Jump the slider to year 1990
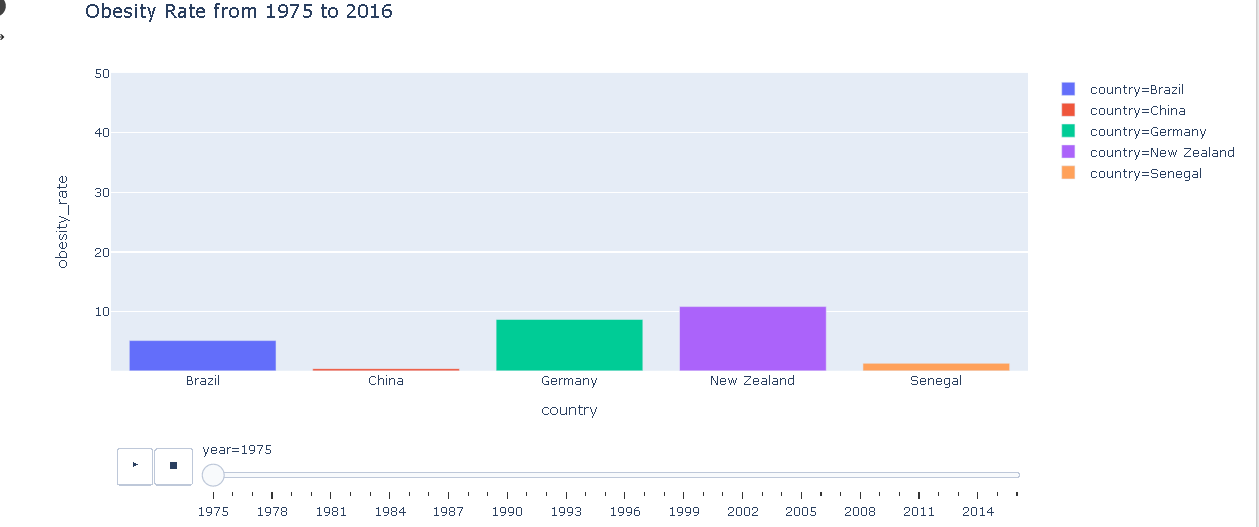The width and height of the screenshot is (1259, 527). [x=507, y=475]
